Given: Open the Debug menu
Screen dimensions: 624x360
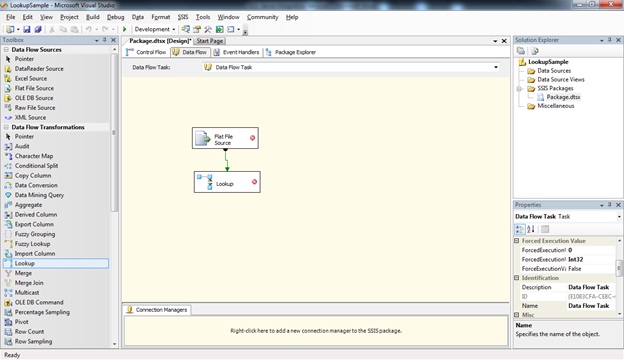Looking at the screenshot, I should tap(115, 17).
